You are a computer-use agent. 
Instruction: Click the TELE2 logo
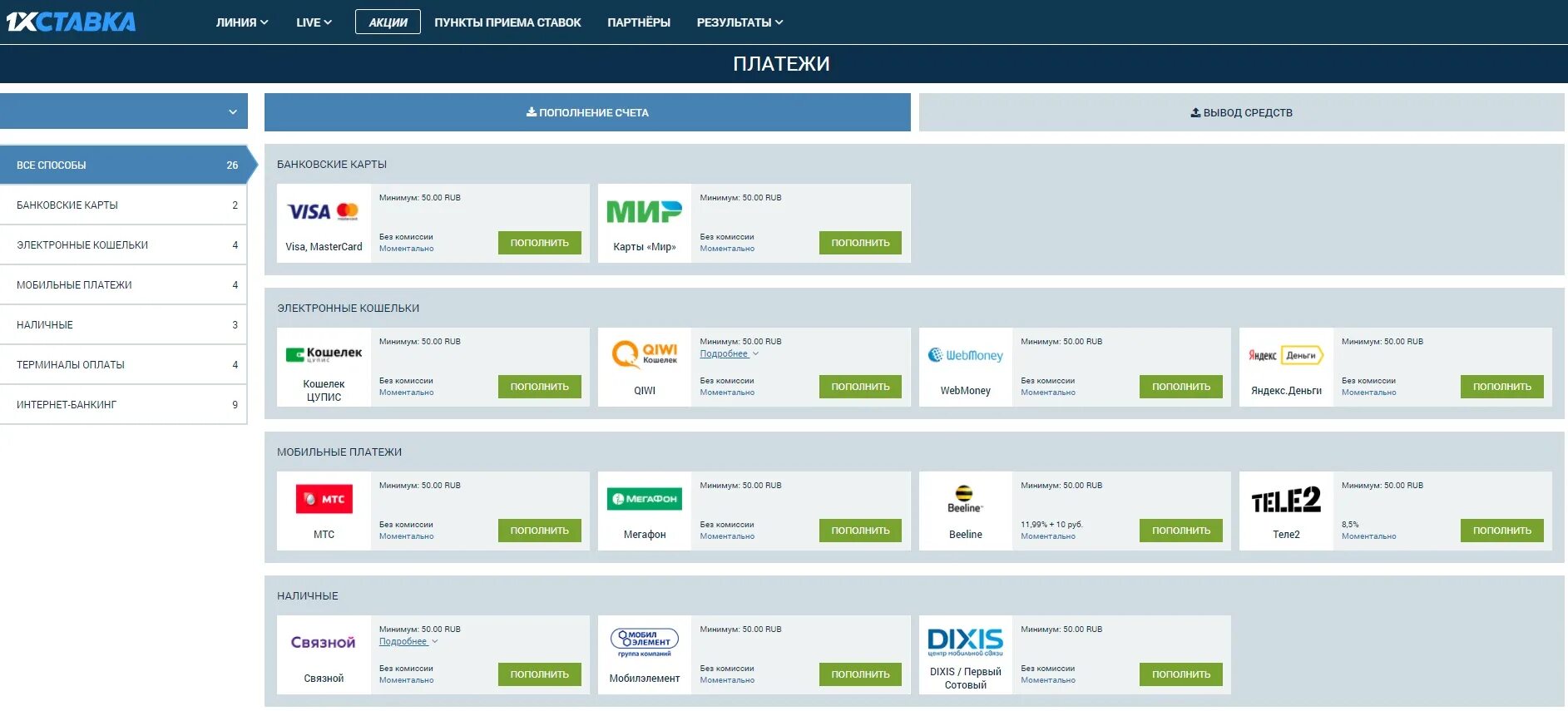[1286, 500]
